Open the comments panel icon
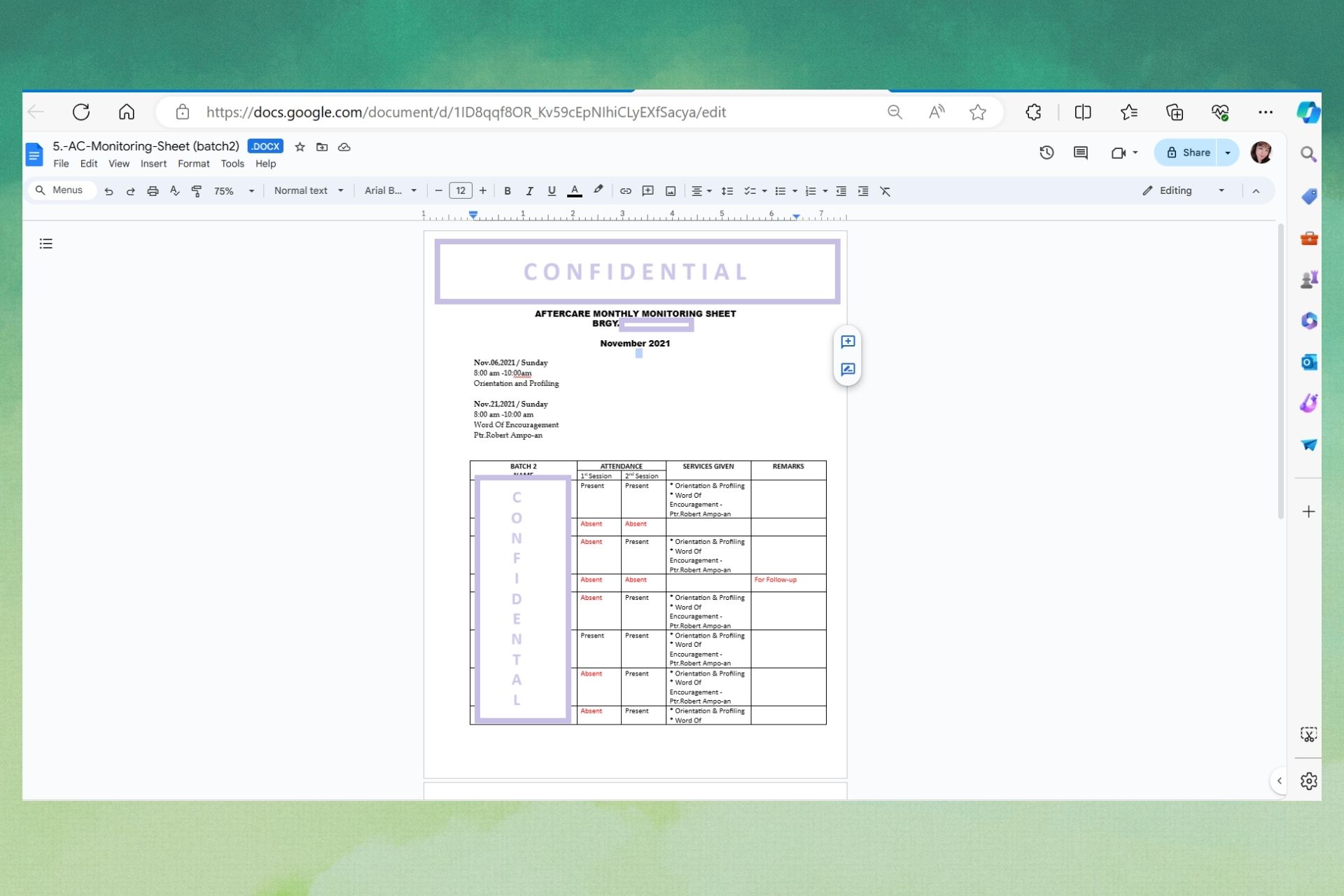The image size is (1344, 896). 1080,153
